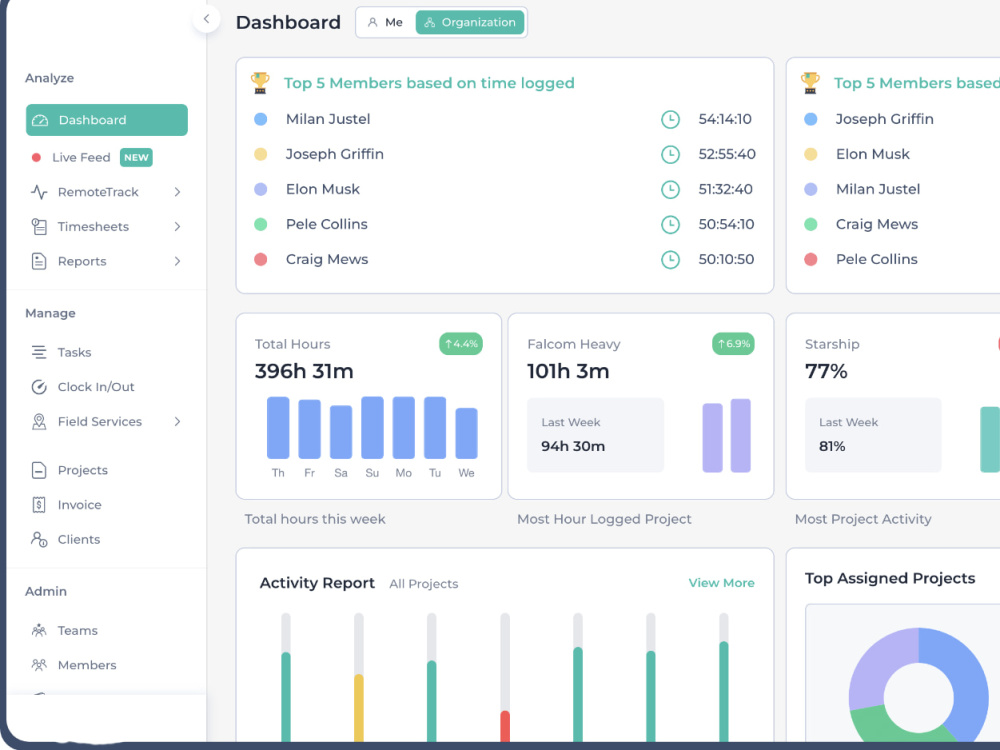Click trophy icon on time logged card
1000x750 pixels.
260,83
